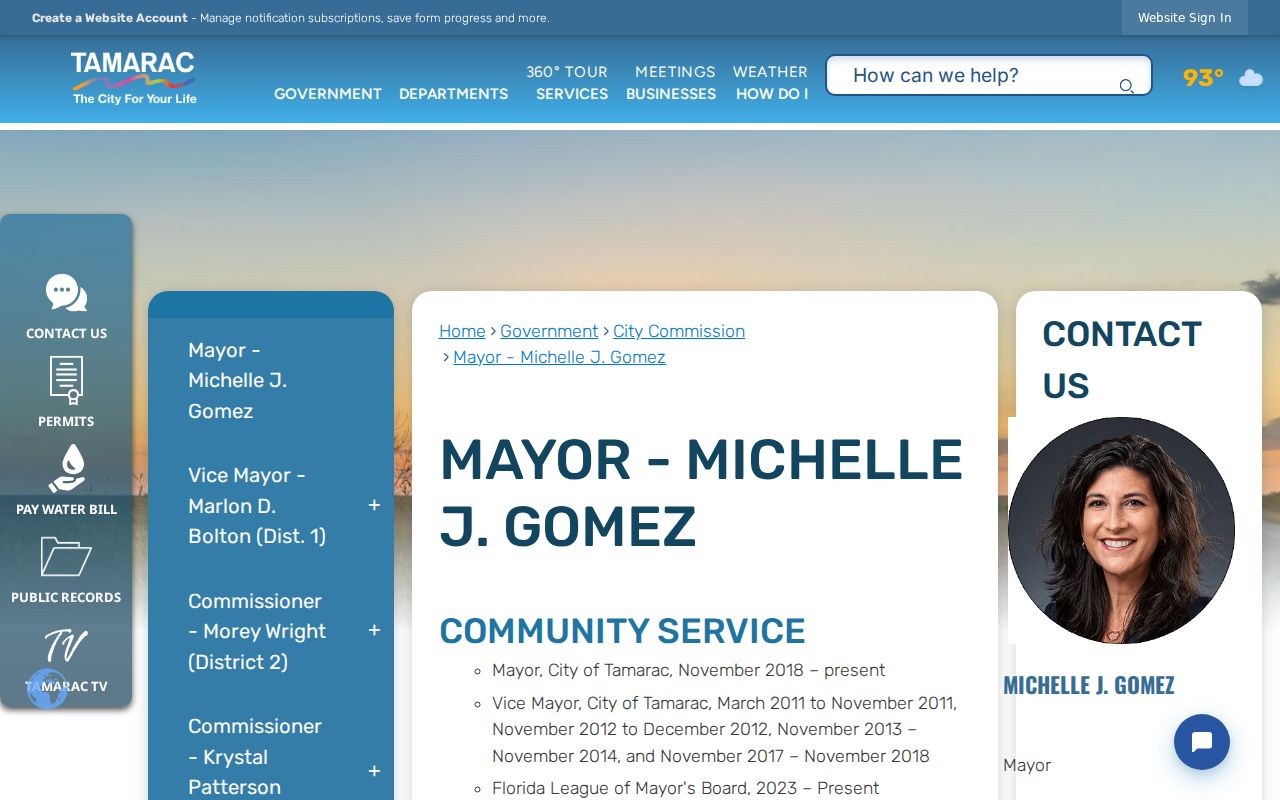
Task: Open the Public Records folder icon
Action: (x=66, y=557)
